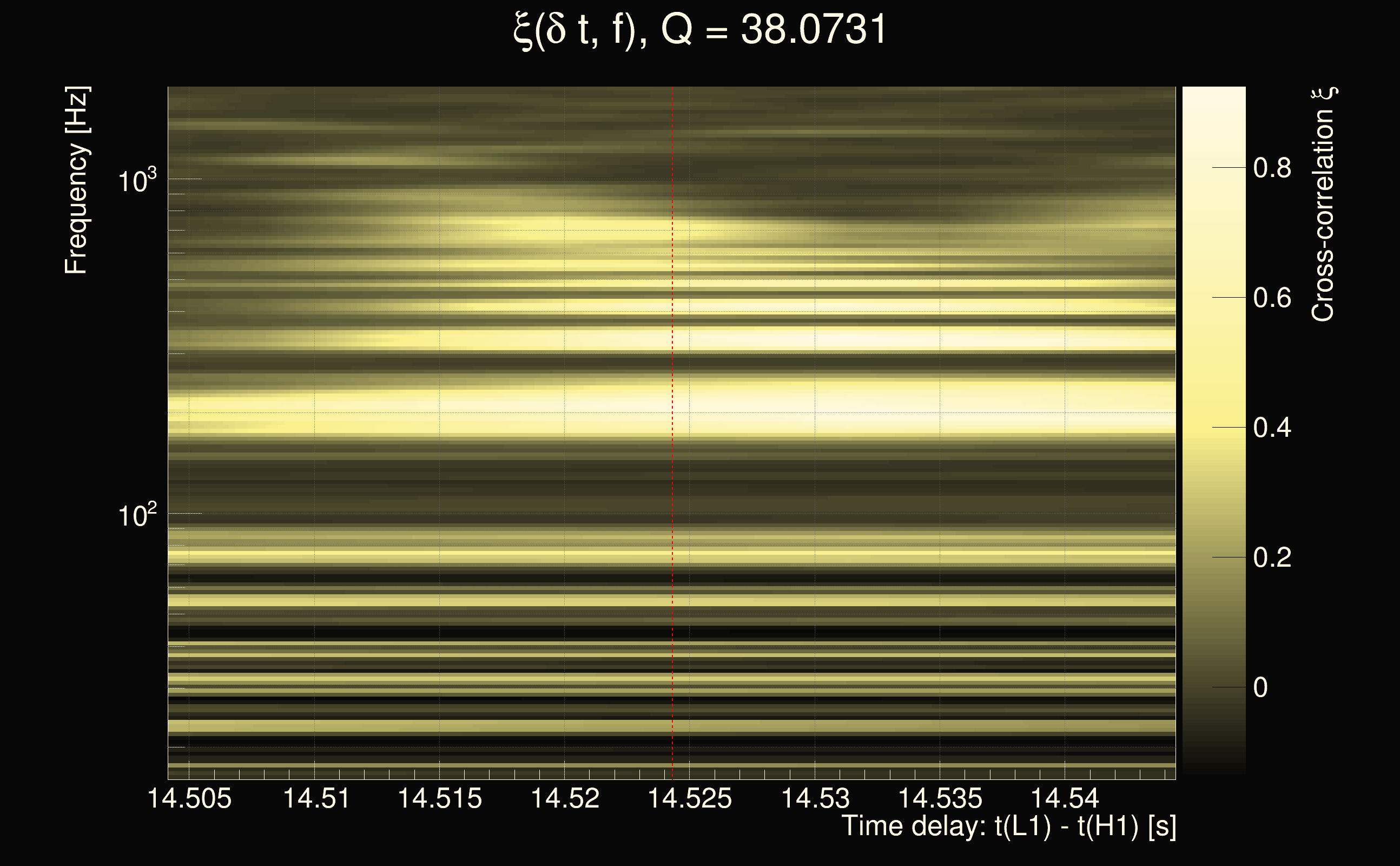Click the 0.4 value on the colorbar
Screen dimensions: 1400x866
pos(1272,428)
